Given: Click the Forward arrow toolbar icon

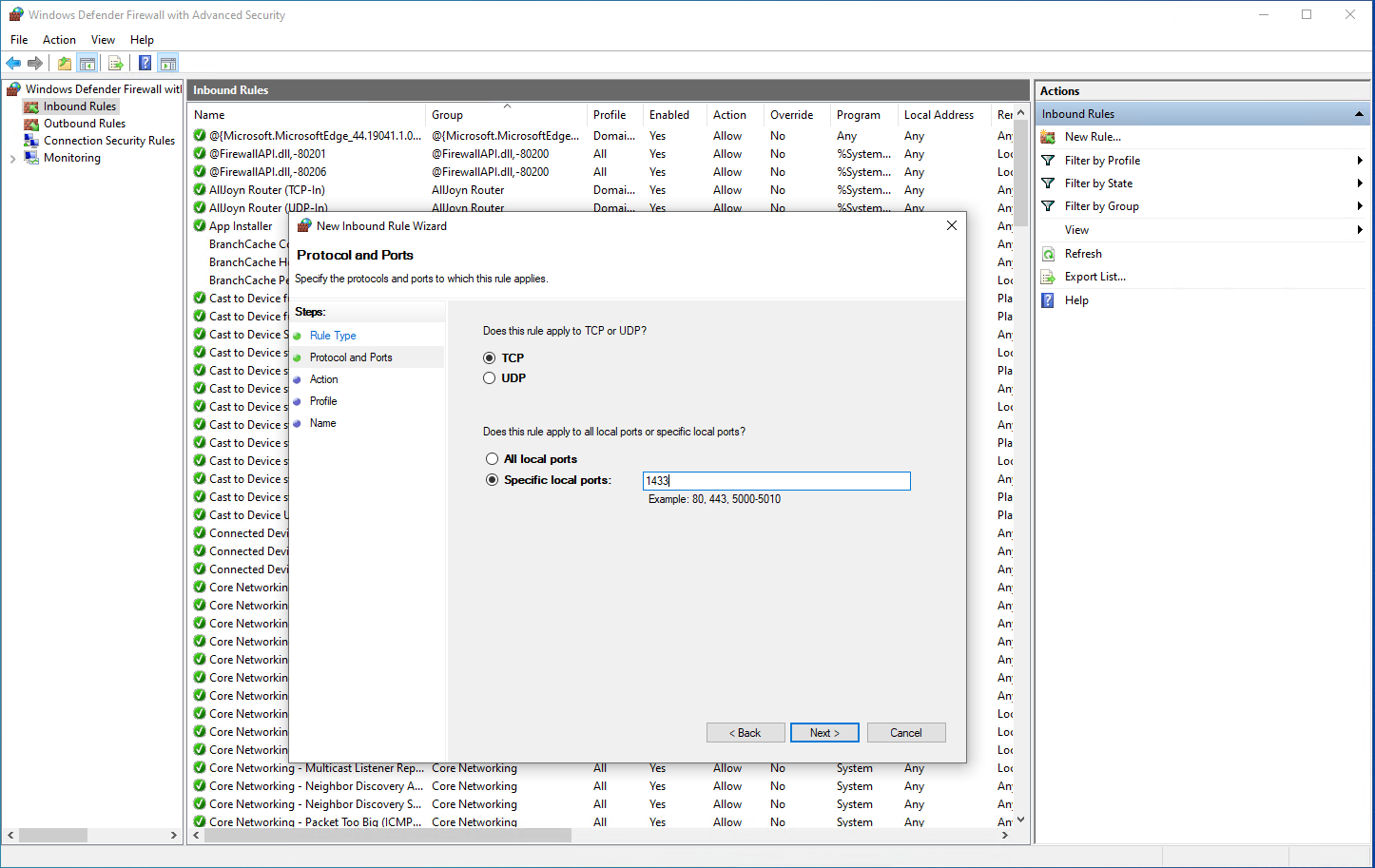Looking at the screenshot, I should pyautogui.click(x=35, y=64).
